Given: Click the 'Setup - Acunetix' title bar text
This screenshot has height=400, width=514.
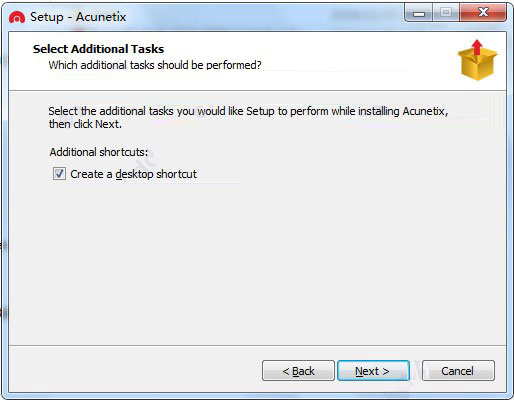Looking at the screenshot, I should (78, 17).
